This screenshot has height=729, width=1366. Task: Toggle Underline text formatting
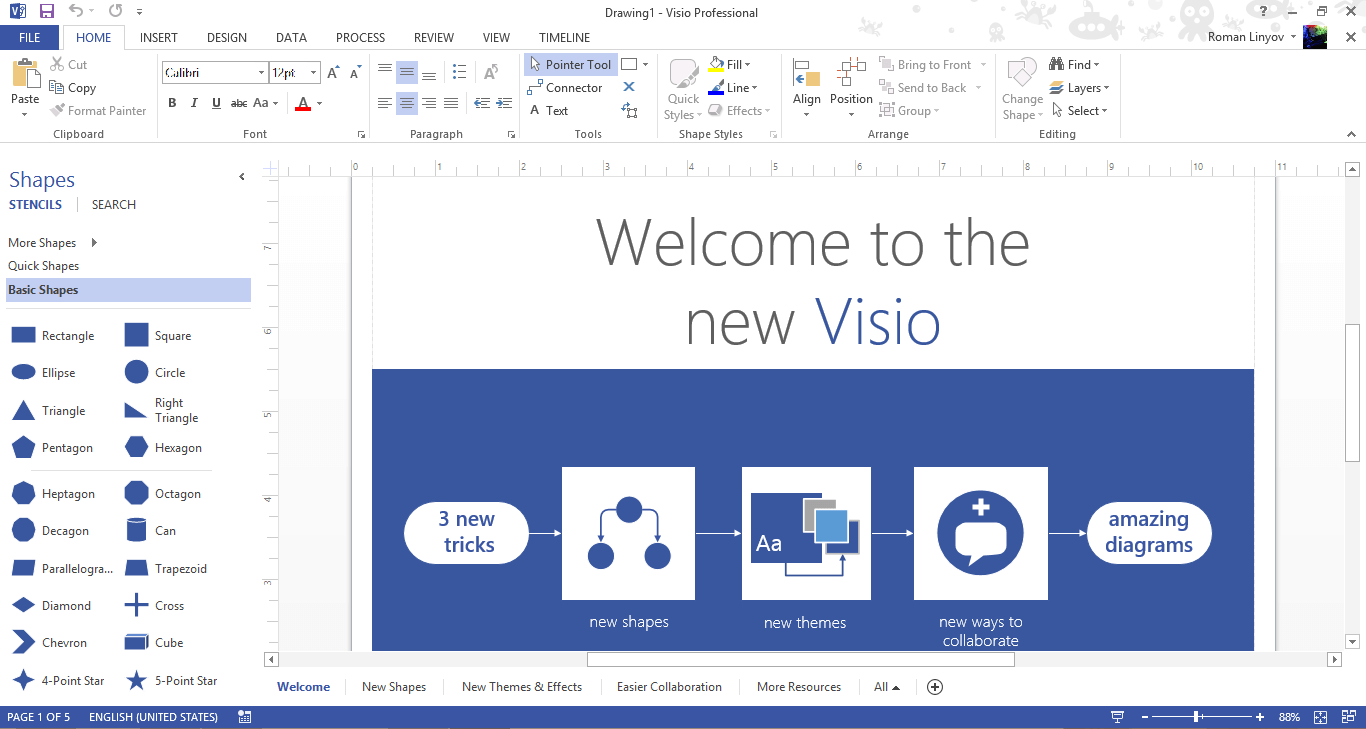[216, 103]
